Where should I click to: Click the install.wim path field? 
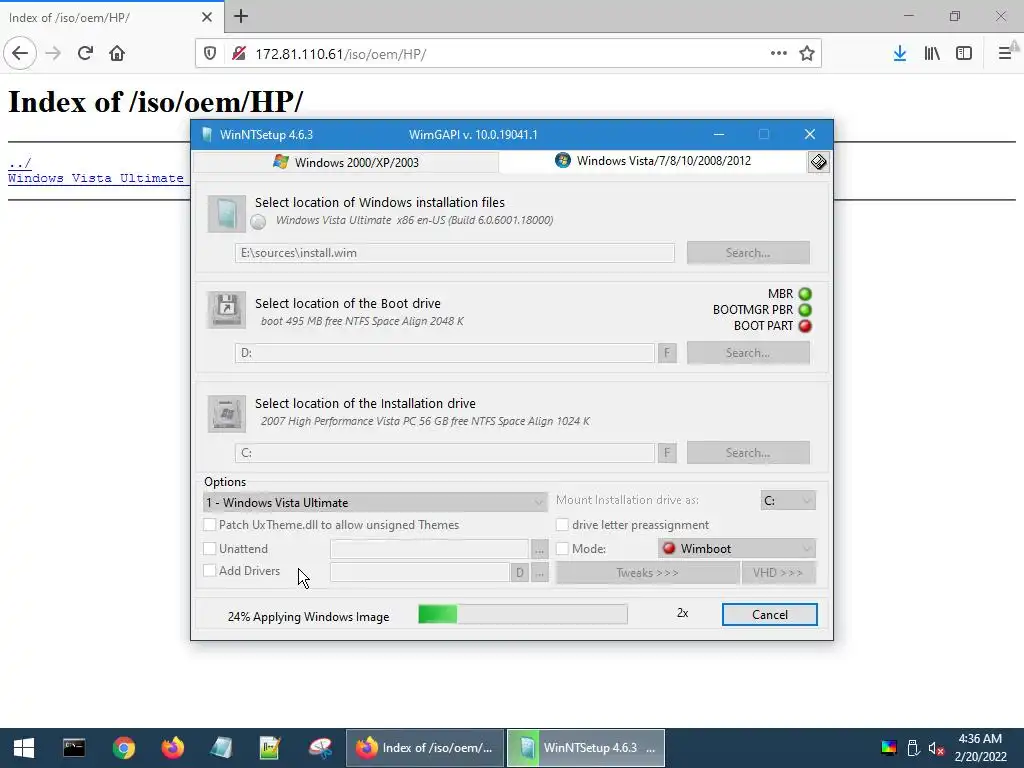click(455, 253)
